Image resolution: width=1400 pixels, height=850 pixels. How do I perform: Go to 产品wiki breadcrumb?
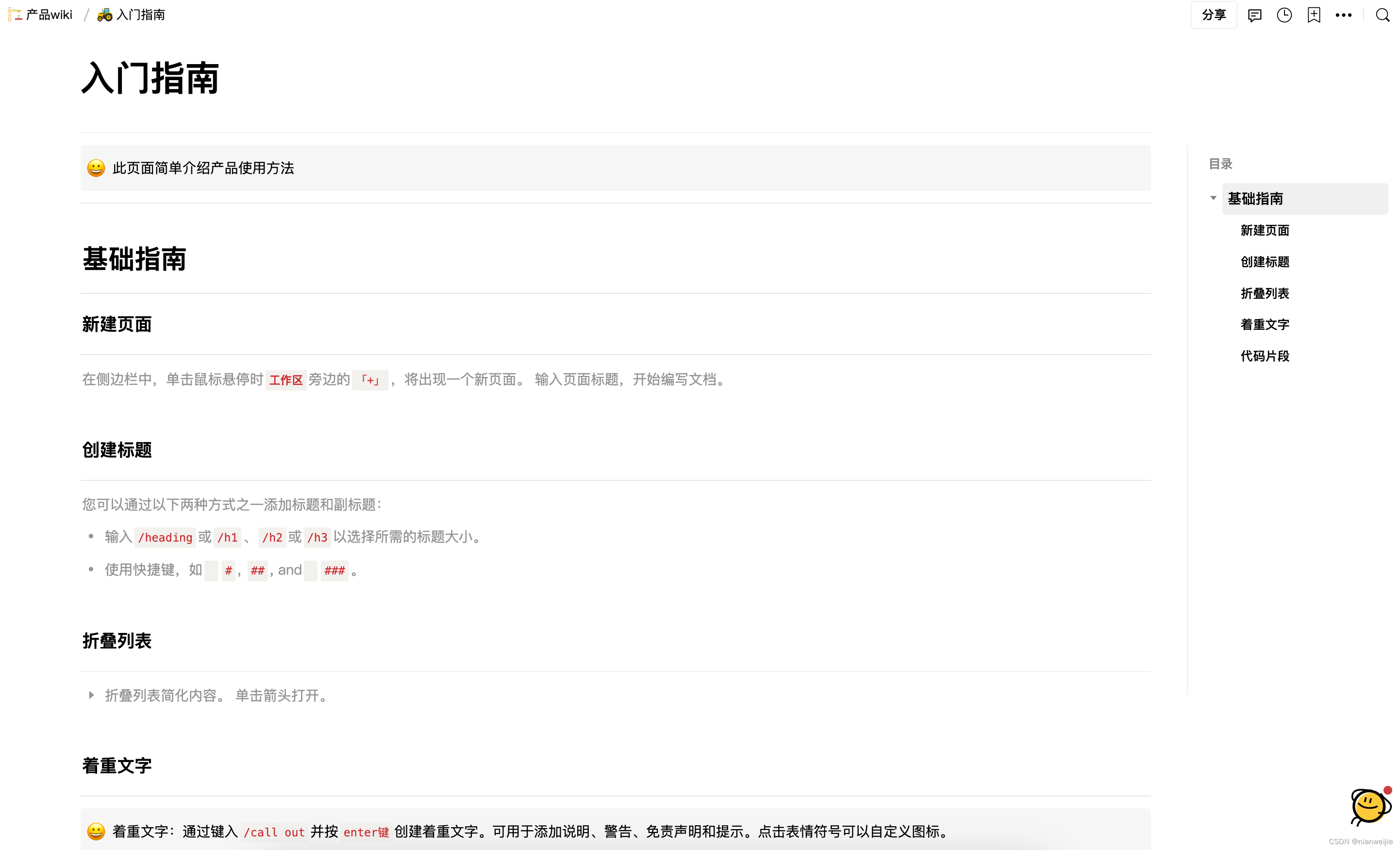[49, 16]
